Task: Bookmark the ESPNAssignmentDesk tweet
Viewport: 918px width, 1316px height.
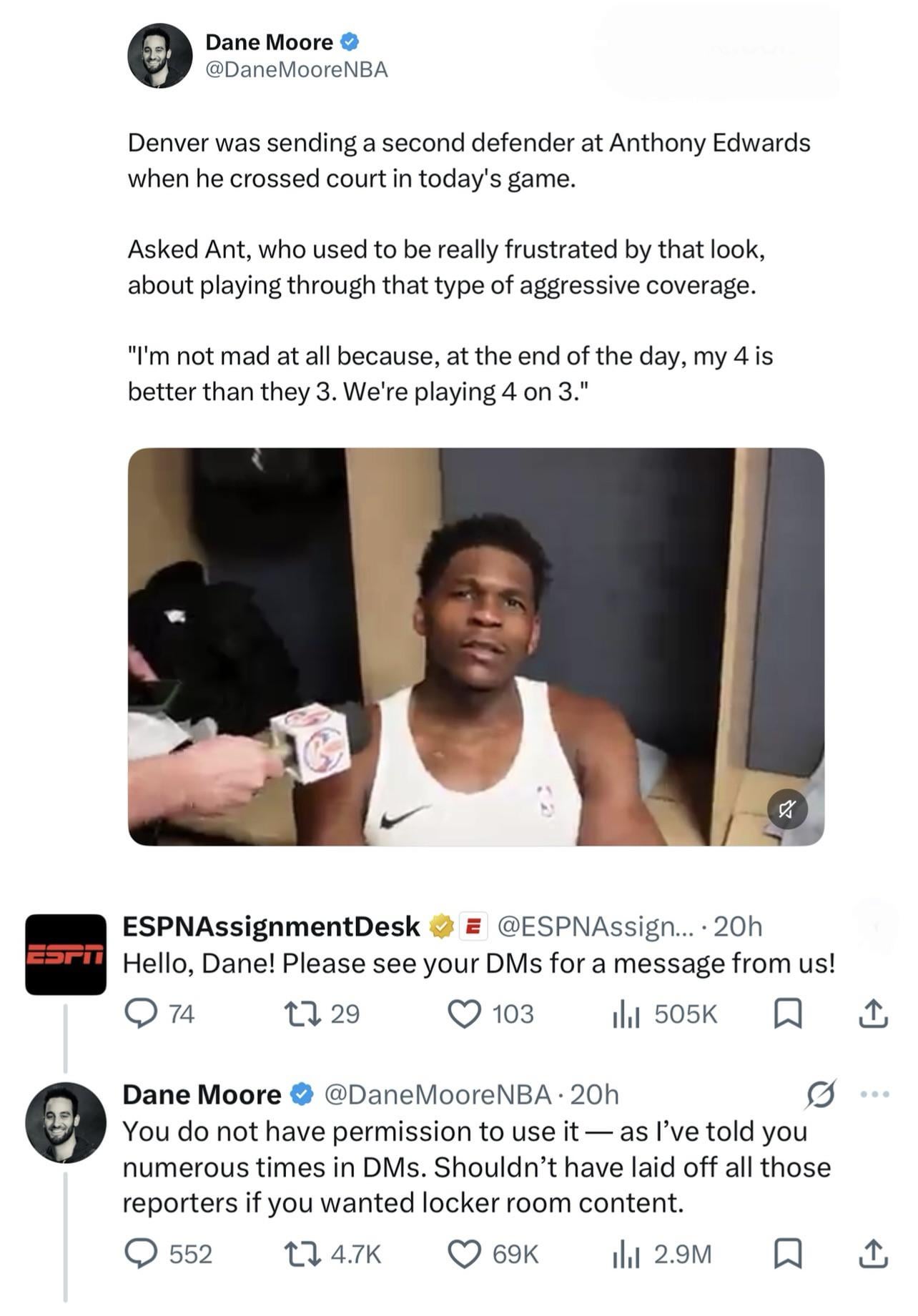Action: coord(787,1013)
